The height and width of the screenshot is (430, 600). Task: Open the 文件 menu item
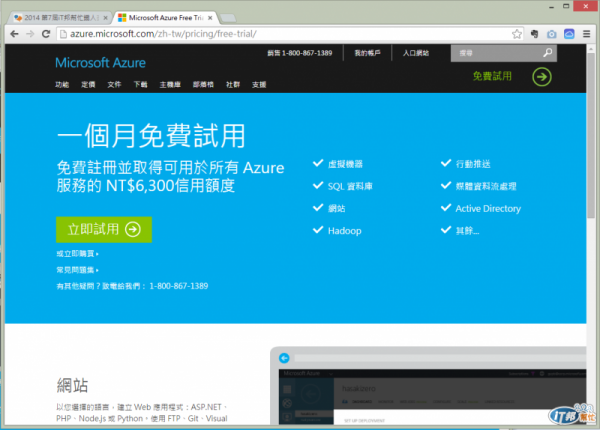[x=114, y=85]
